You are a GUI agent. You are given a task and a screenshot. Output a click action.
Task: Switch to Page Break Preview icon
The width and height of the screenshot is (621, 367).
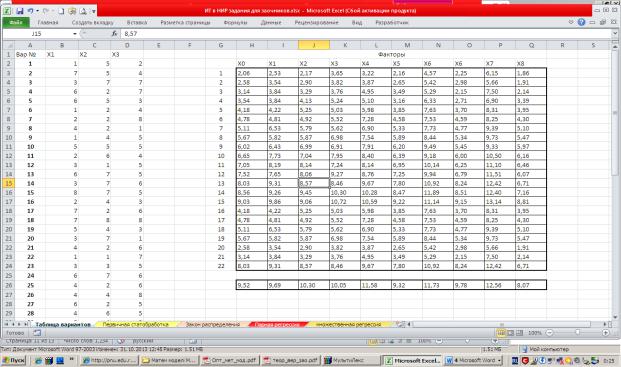pyautogui.click(x=519, y=333)
